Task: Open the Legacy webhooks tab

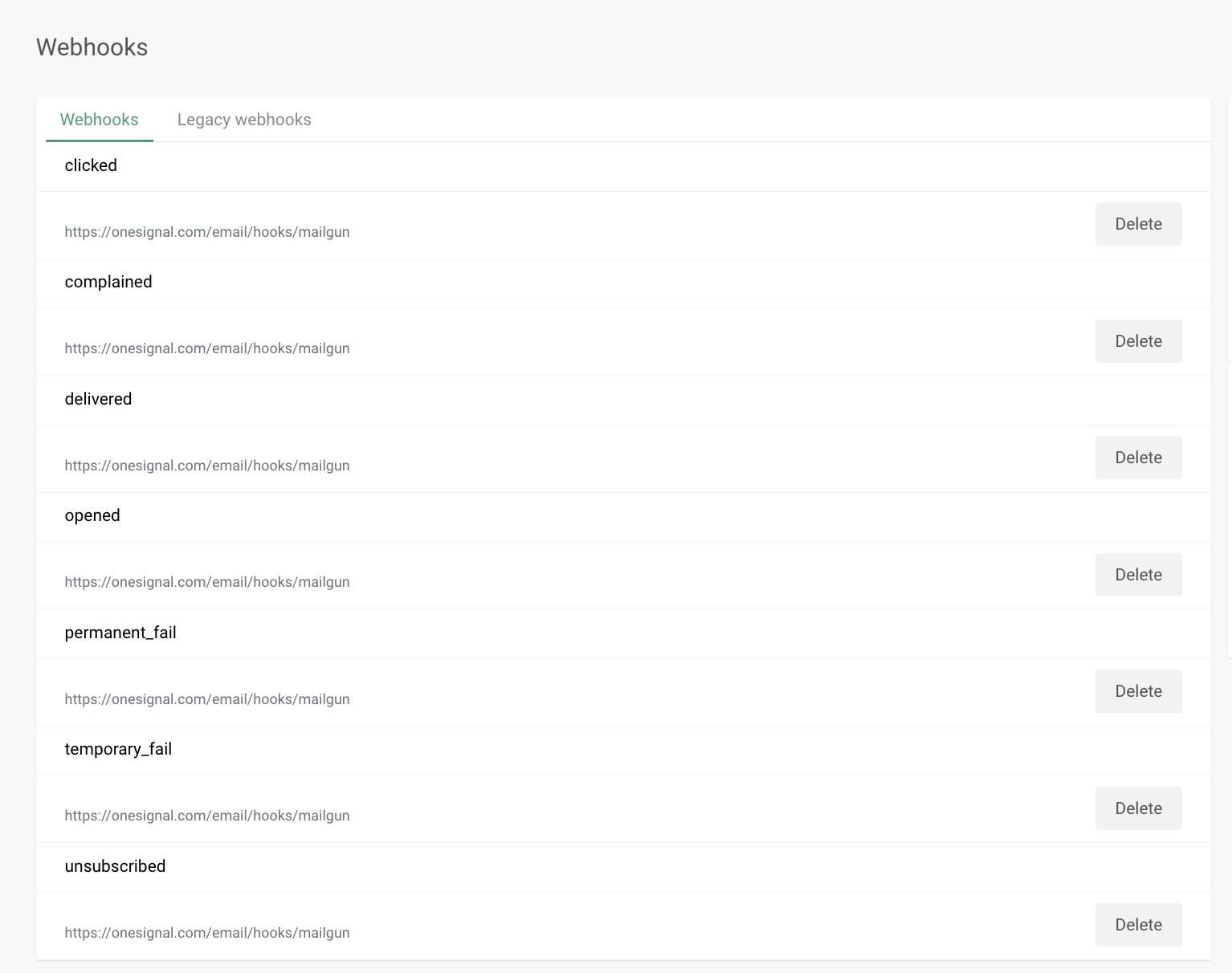Action: point(244,120)
